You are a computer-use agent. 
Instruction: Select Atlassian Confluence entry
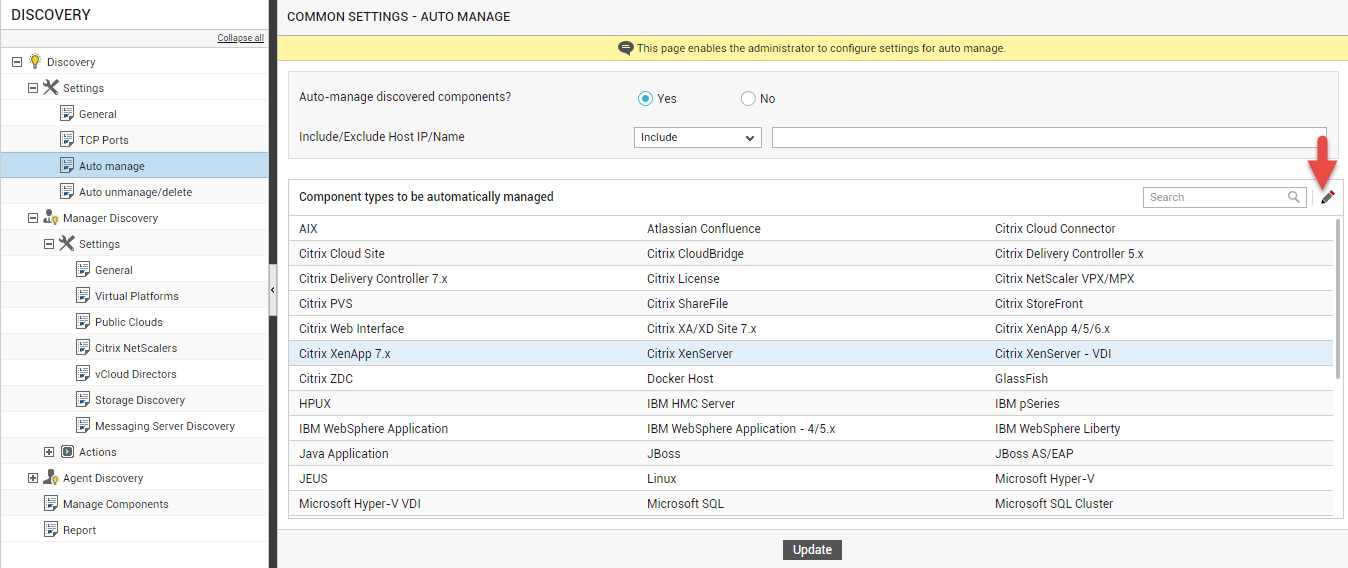[x=704, y=229]
